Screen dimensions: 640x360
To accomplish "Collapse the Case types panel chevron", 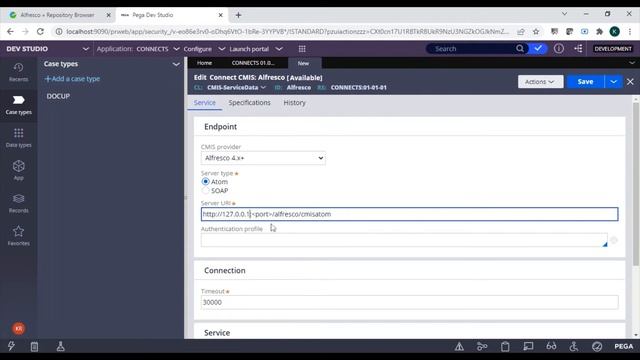I will point(176,64).
